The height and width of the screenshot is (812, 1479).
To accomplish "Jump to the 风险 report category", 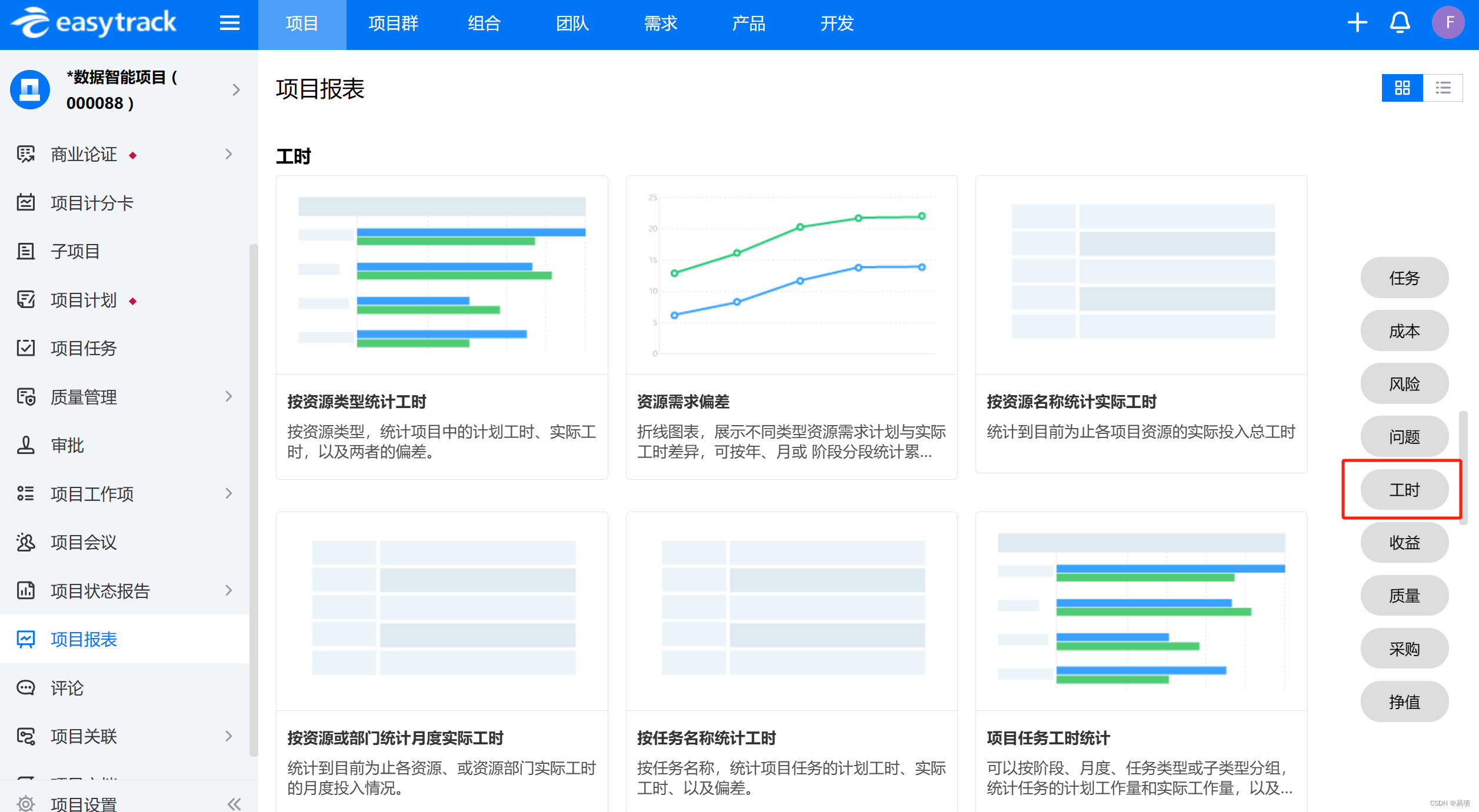I will (x=1404, y=383).
